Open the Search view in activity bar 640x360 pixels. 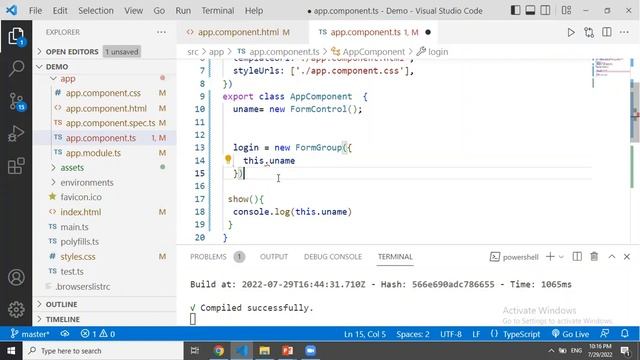click(16, 68)
